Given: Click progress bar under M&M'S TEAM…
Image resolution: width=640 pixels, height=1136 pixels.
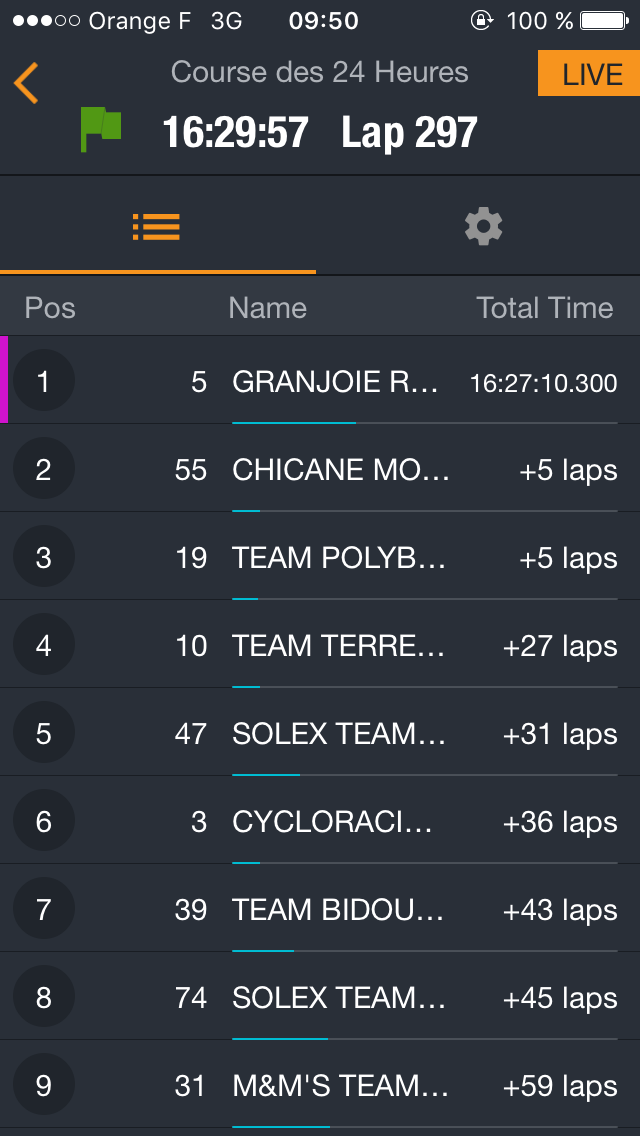Looking at the screenshot, I should pos(424,1126).
